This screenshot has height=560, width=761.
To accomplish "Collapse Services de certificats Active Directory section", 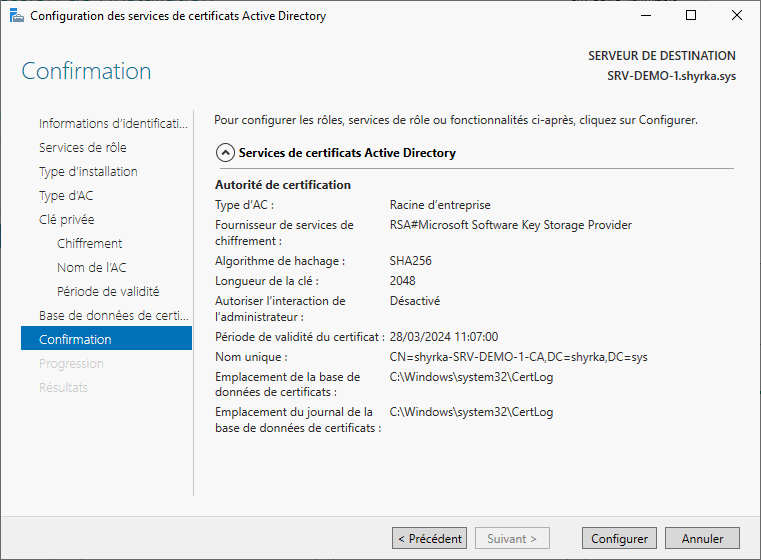I will tap(226, 153).
